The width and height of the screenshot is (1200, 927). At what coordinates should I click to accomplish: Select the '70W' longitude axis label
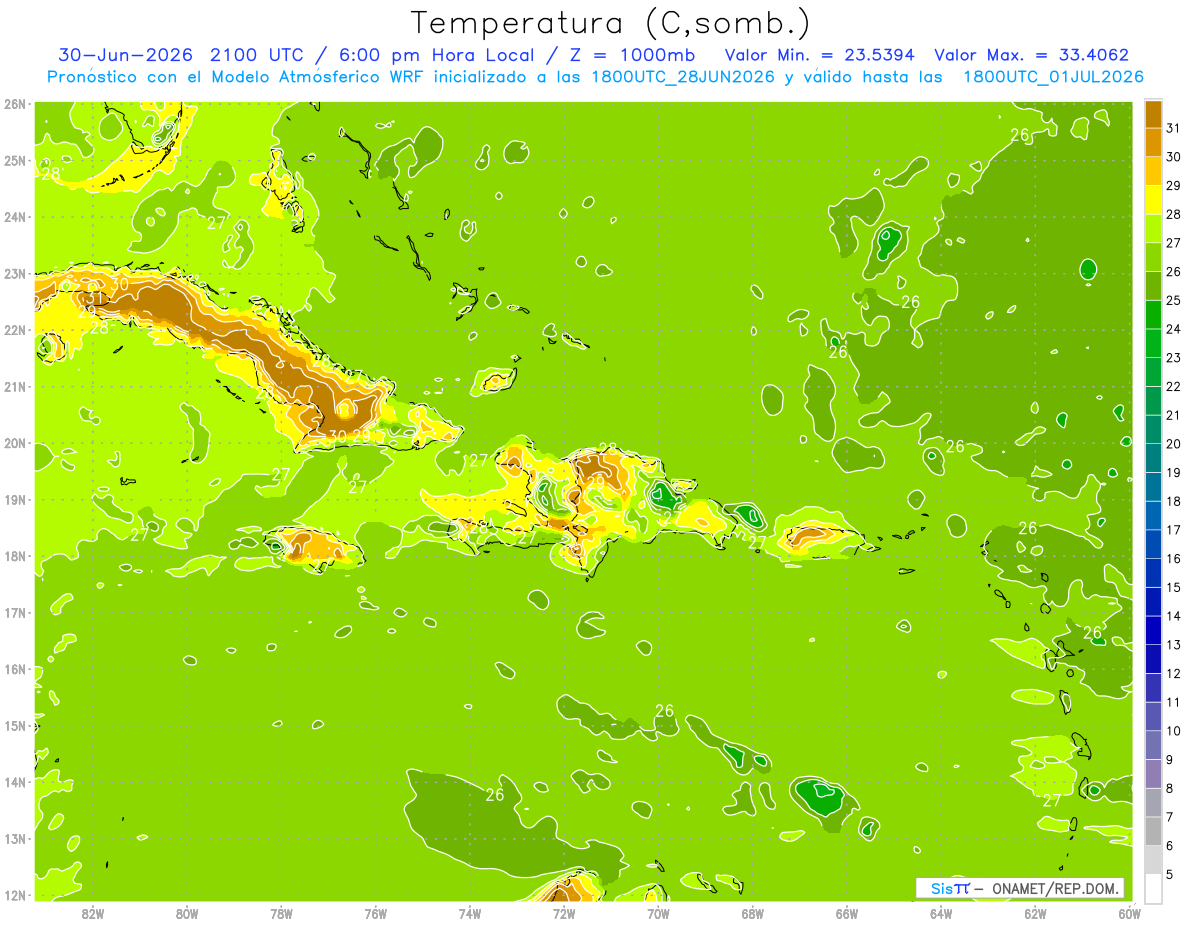click(x=658, y=913)
